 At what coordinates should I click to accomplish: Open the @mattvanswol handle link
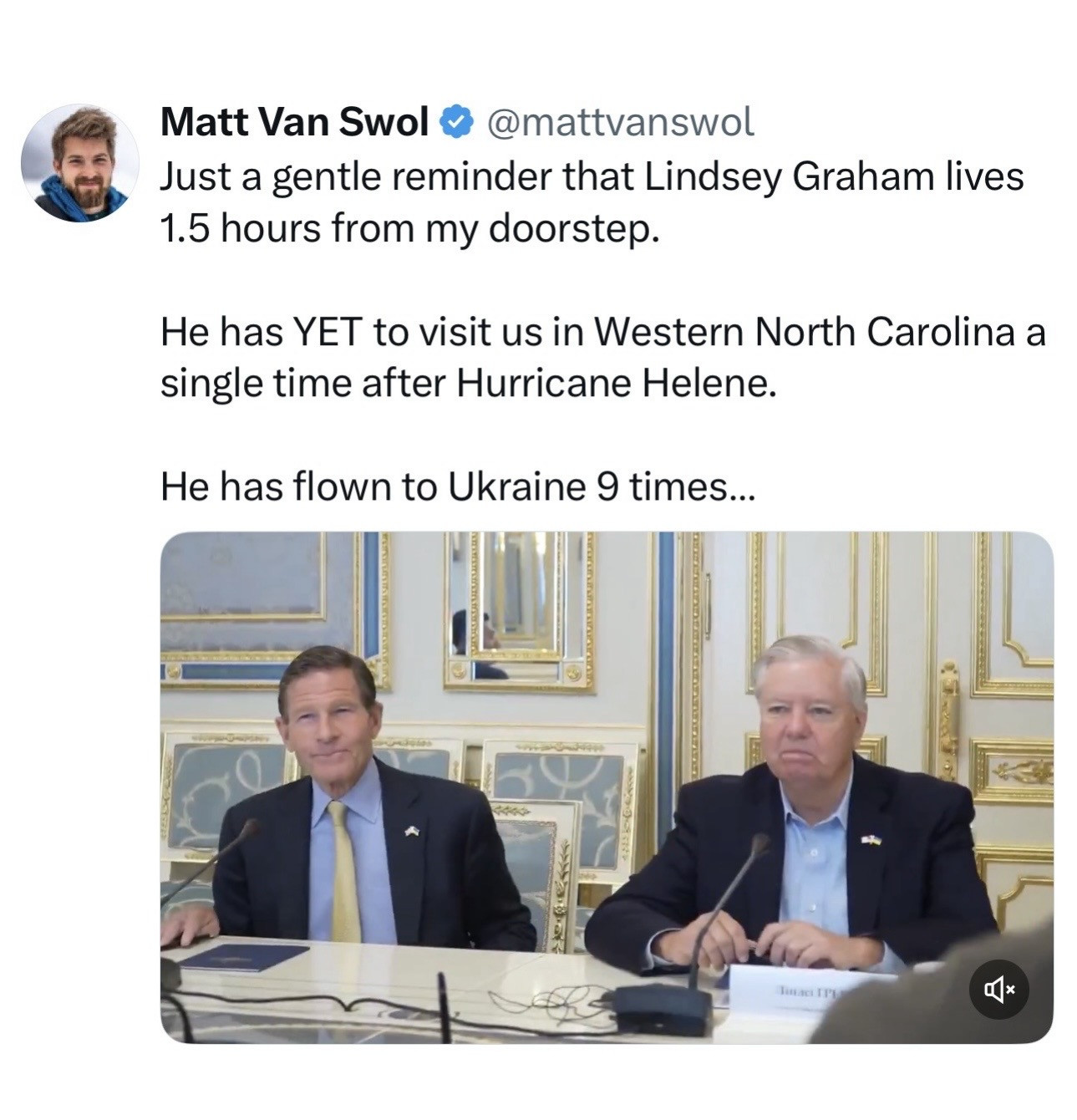pyautogui.click(x=619, y=122)
